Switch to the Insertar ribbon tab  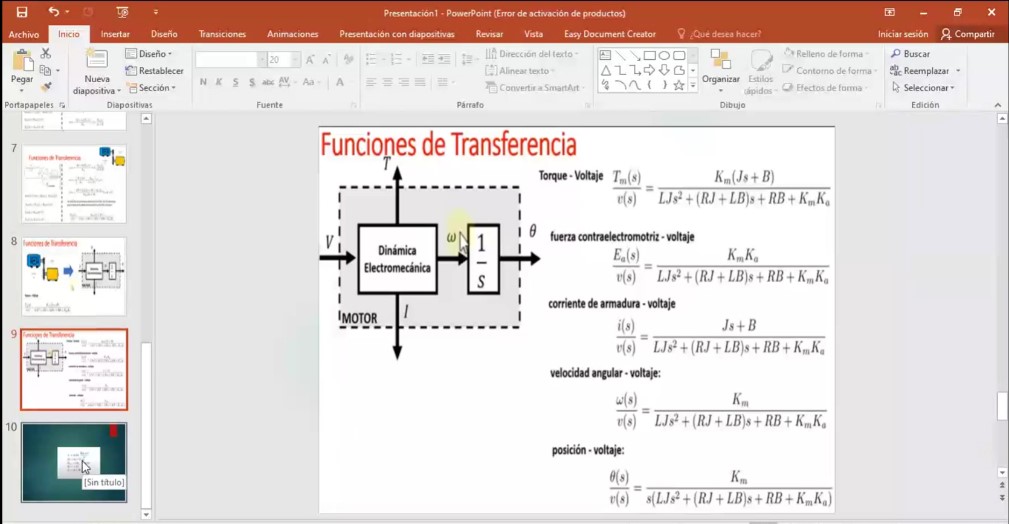coord(115,34)
